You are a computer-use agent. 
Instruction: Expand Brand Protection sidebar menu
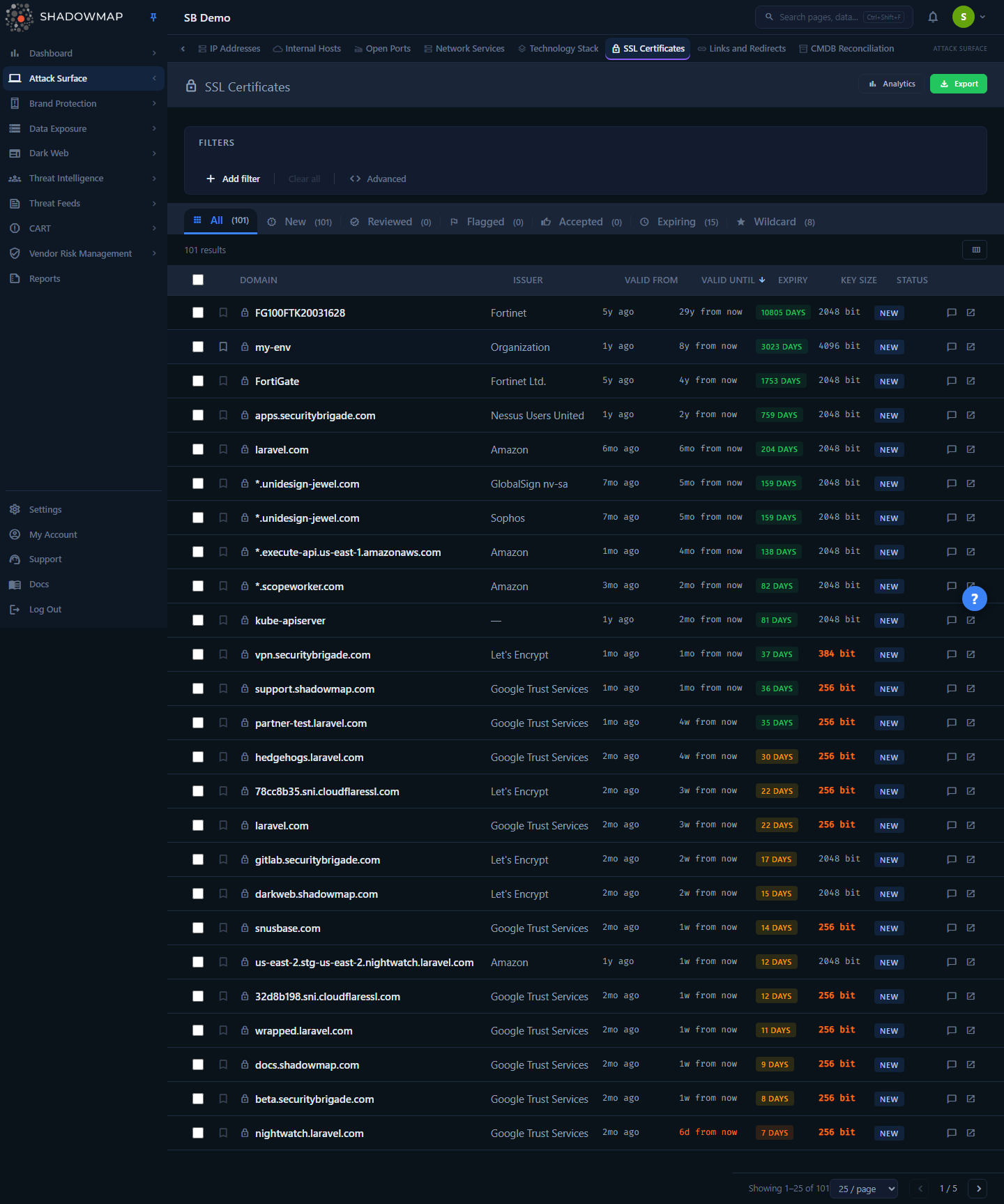tap(84, 103)
